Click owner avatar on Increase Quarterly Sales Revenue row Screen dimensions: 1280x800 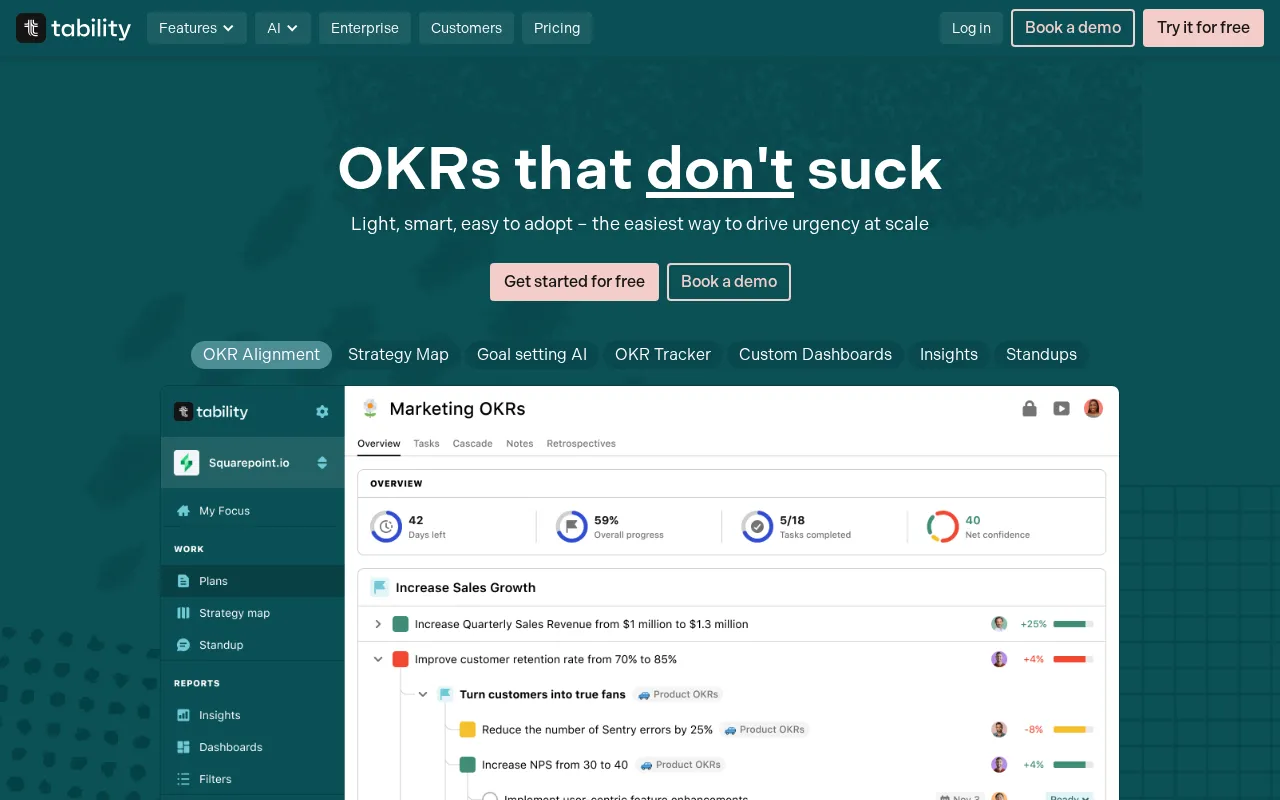999,624
